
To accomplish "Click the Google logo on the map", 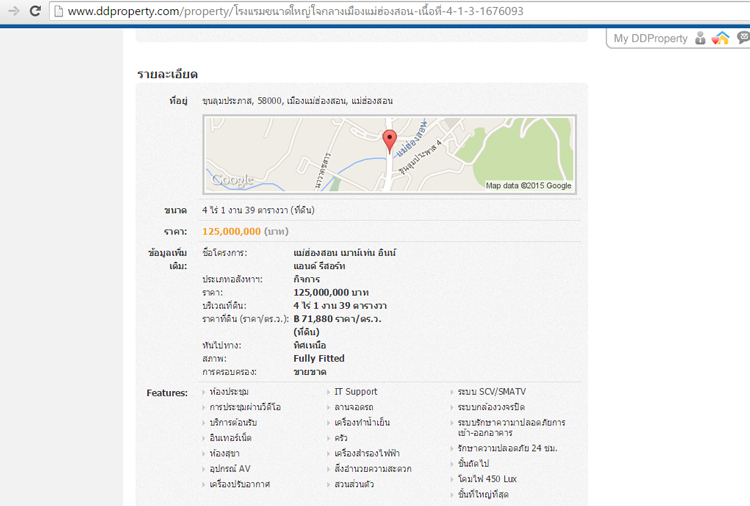I will (x=232, y=180).
